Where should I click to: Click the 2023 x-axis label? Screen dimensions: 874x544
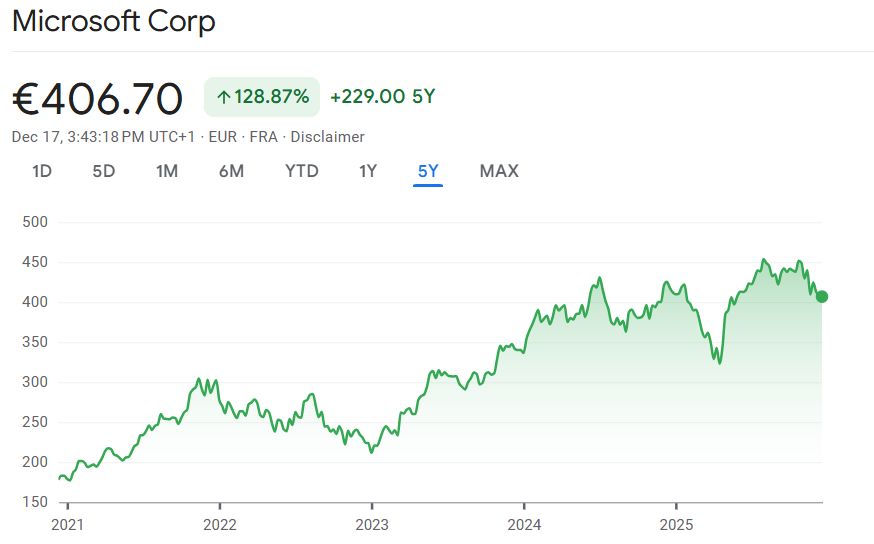(x=371, y=522)
